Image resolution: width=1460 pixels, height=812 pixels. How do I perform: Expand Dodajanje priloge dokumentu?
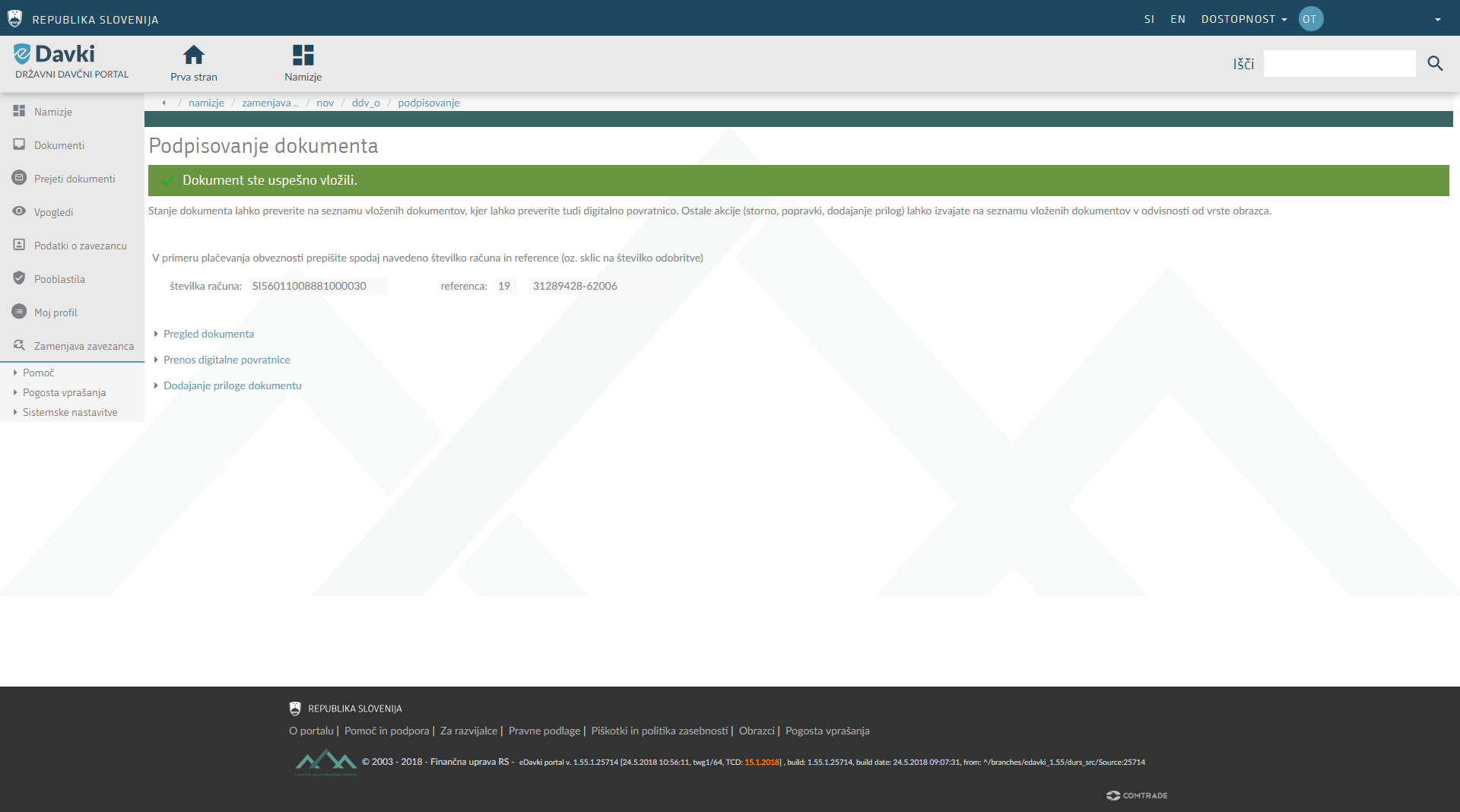(232, 385)
